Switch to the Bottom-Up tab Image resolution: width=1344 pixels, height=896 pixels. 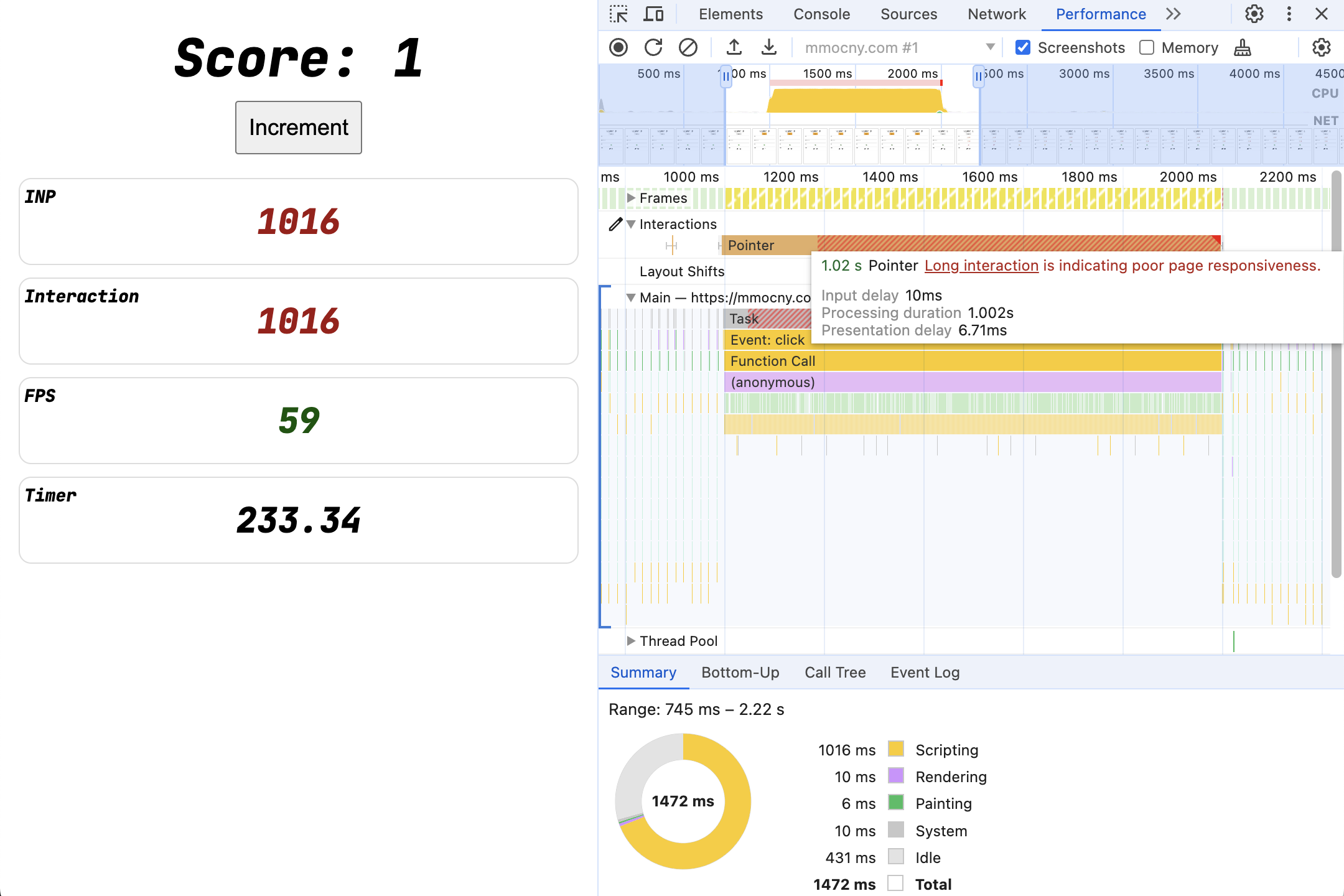tap(741, 672)
